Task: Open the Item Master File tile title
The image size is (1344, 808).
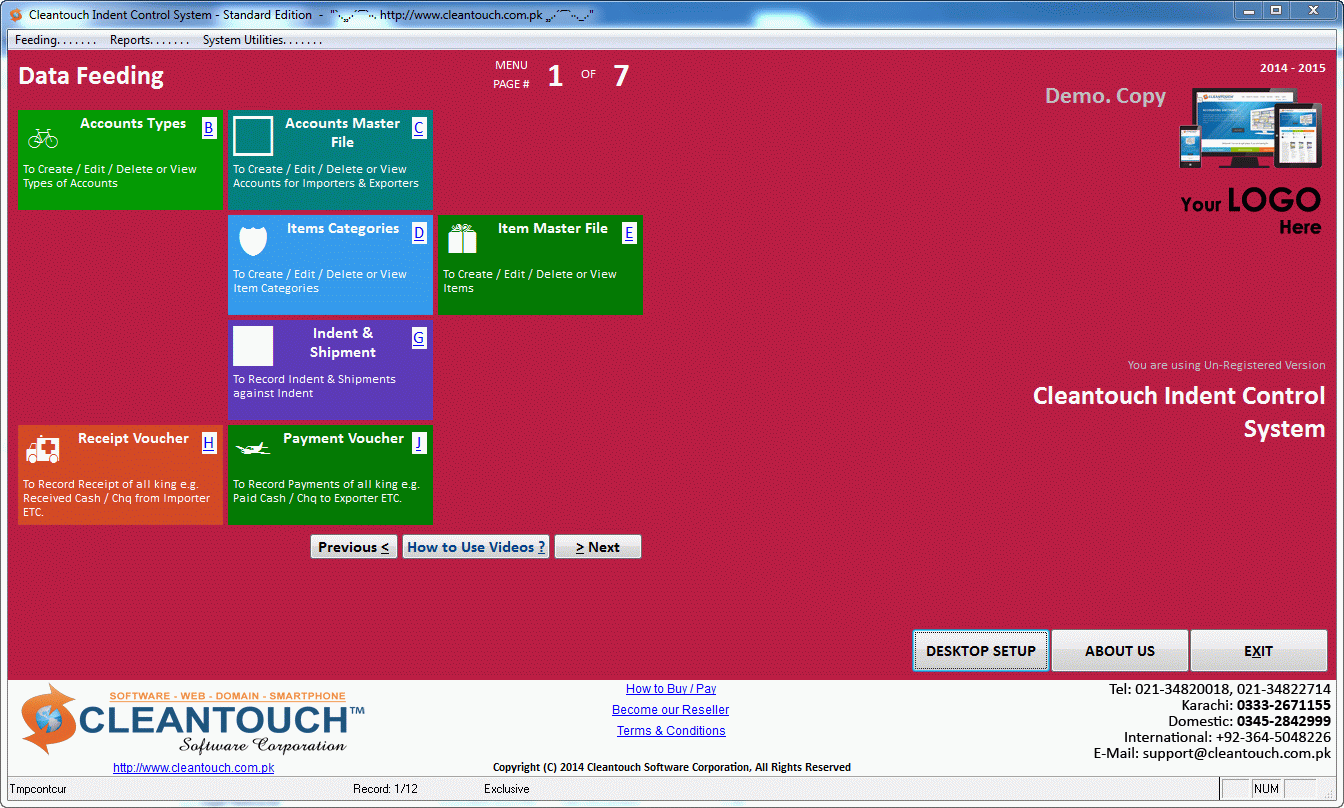Action: point(553,229)
